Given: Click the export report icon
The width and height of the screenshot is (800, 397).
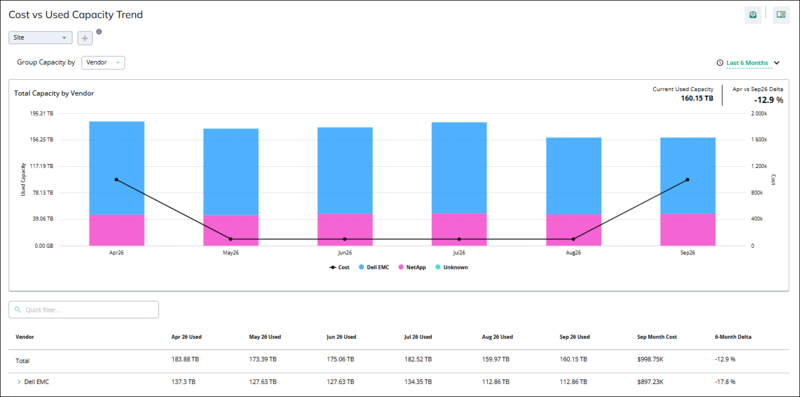Looking at the screenshot, I should tap(753, 15).
